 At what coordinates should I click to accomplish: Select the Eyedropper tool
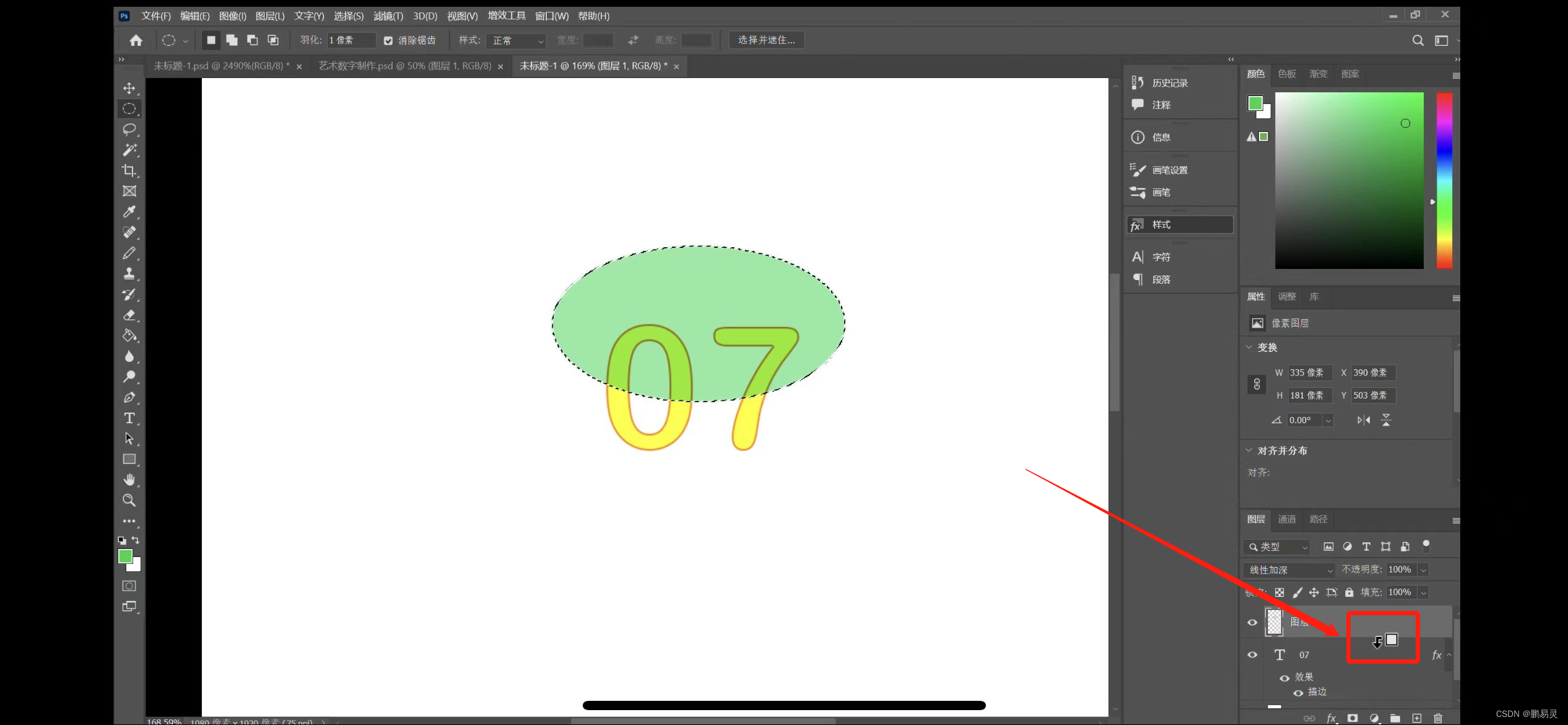tap(129, 211)
